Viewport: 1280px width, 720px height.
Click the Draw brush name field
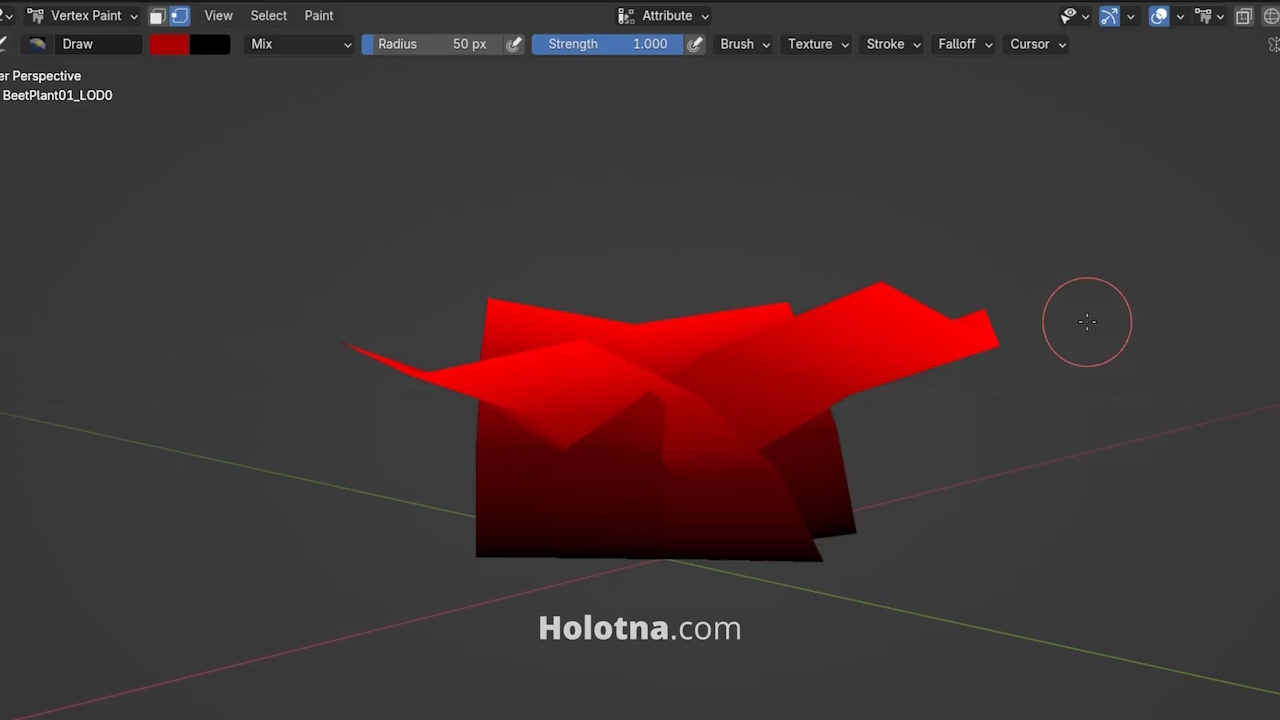(x=98, y=44)
